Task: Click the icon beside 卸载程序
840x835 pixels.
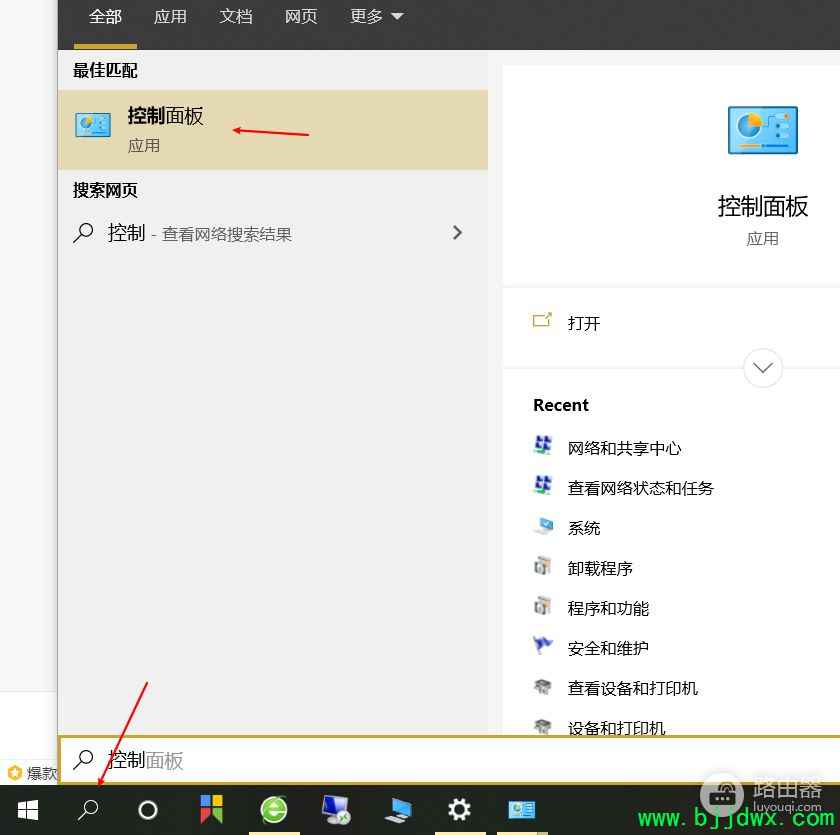Action: click(x=542, y=566)
